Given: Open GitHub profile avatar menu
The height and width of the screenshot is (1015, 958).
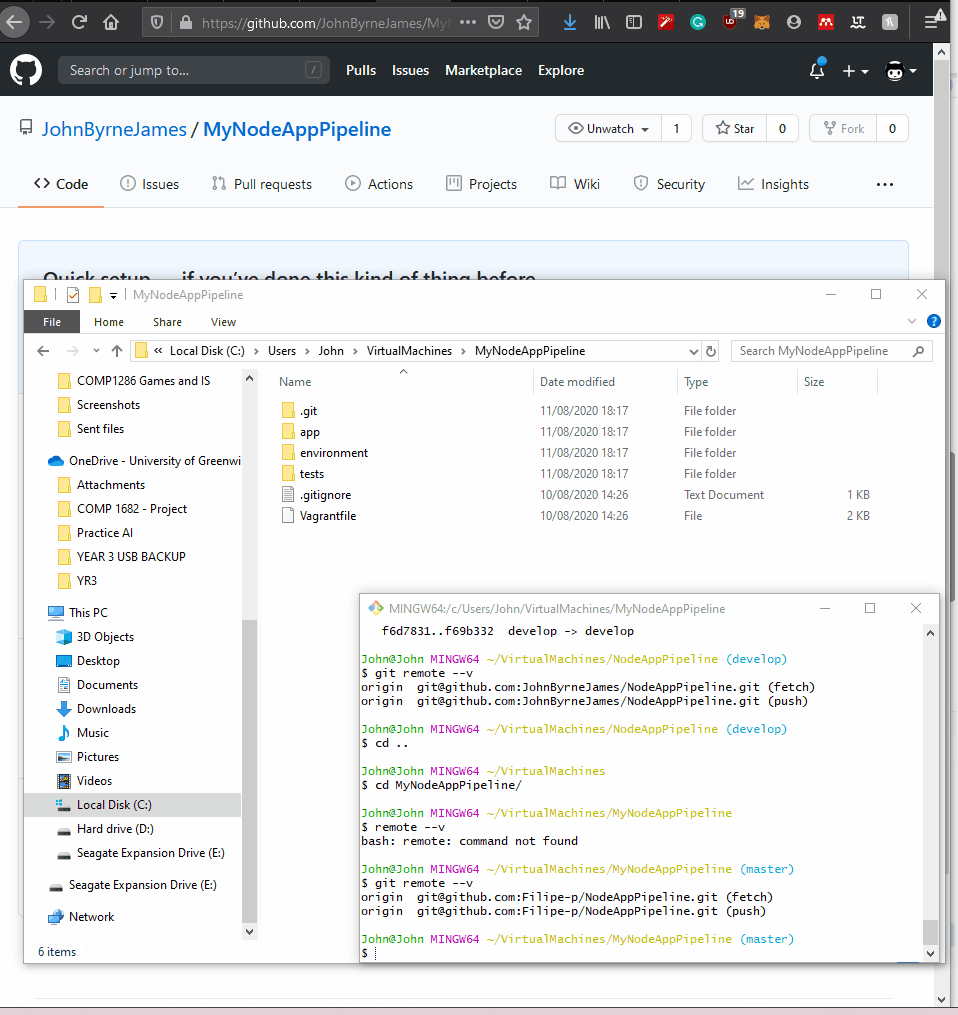Looking at the screenshot, I should click(900, 71).
